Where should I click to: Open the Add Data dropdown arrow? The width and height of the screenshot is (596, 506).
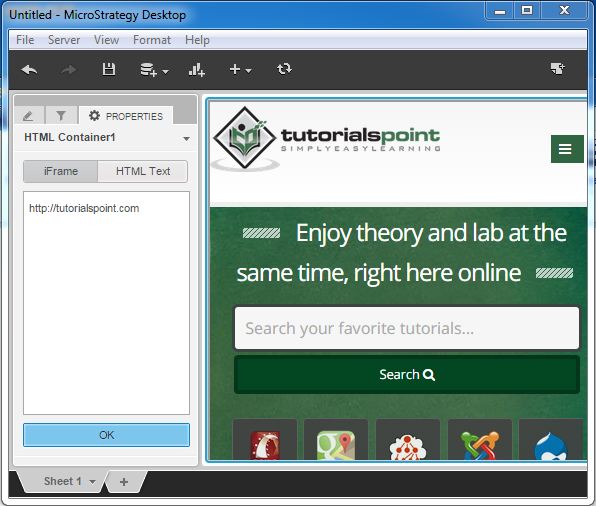165,71
